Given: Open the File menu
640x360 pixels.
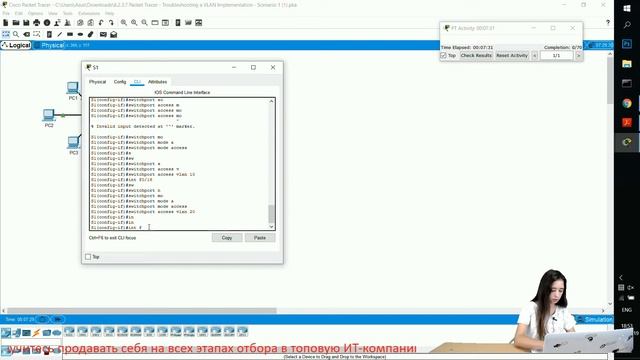Looking at the screenshot, I should (6, 13).
